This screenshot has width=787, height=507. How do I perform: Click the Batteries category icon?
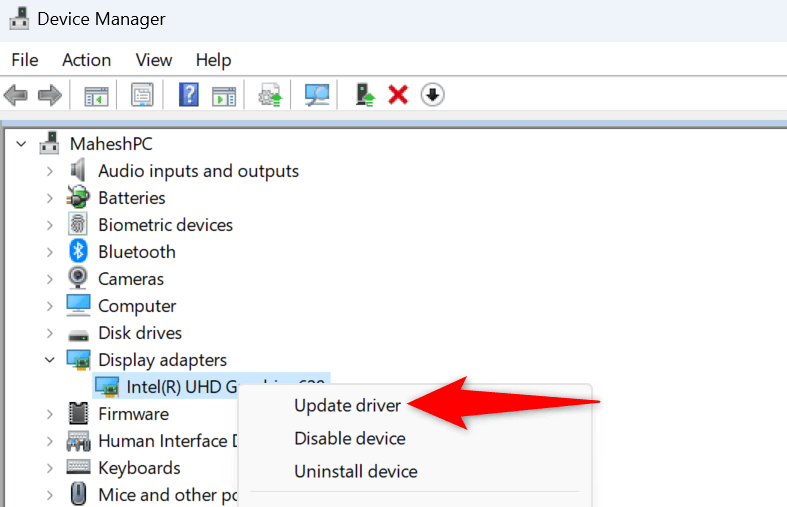click(x=78, y=197)
